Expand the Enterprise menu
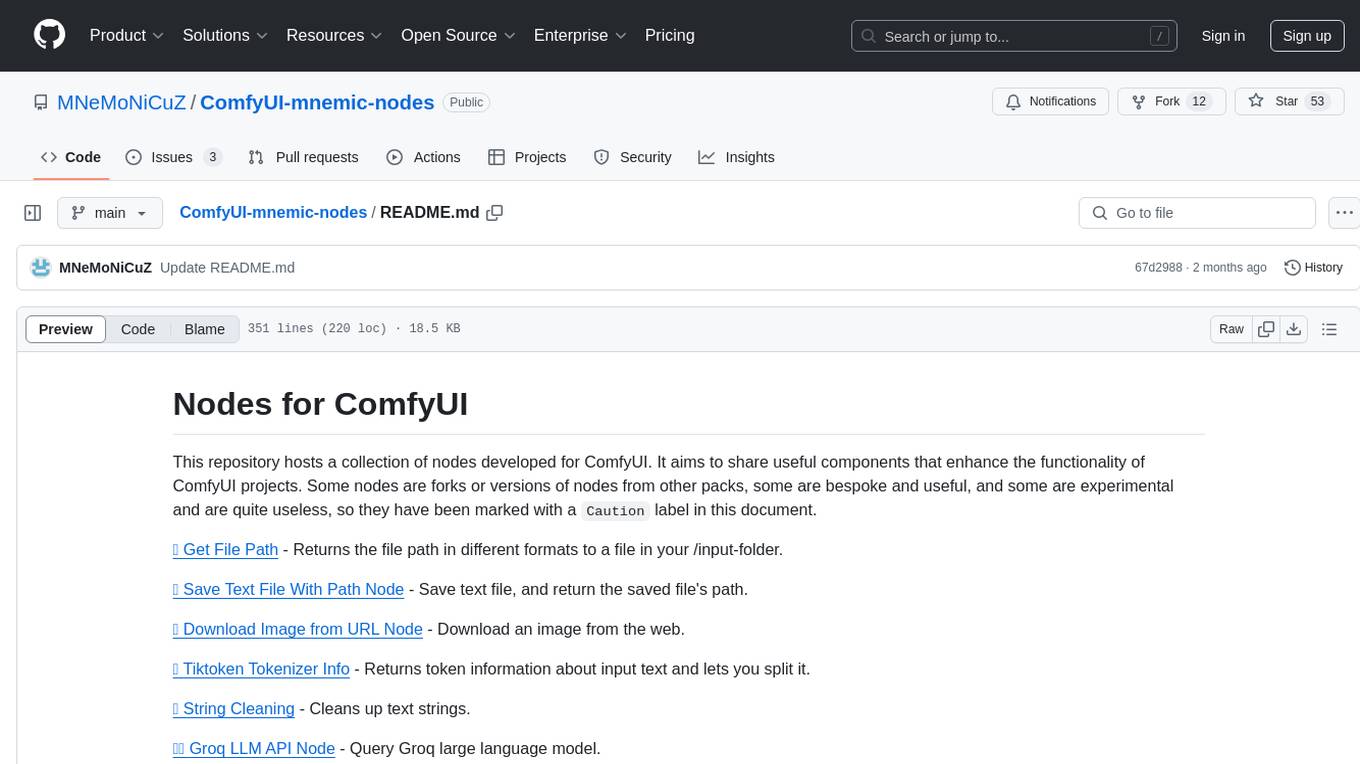This screenshot has width=1360, height=764. tap(580, 35)
